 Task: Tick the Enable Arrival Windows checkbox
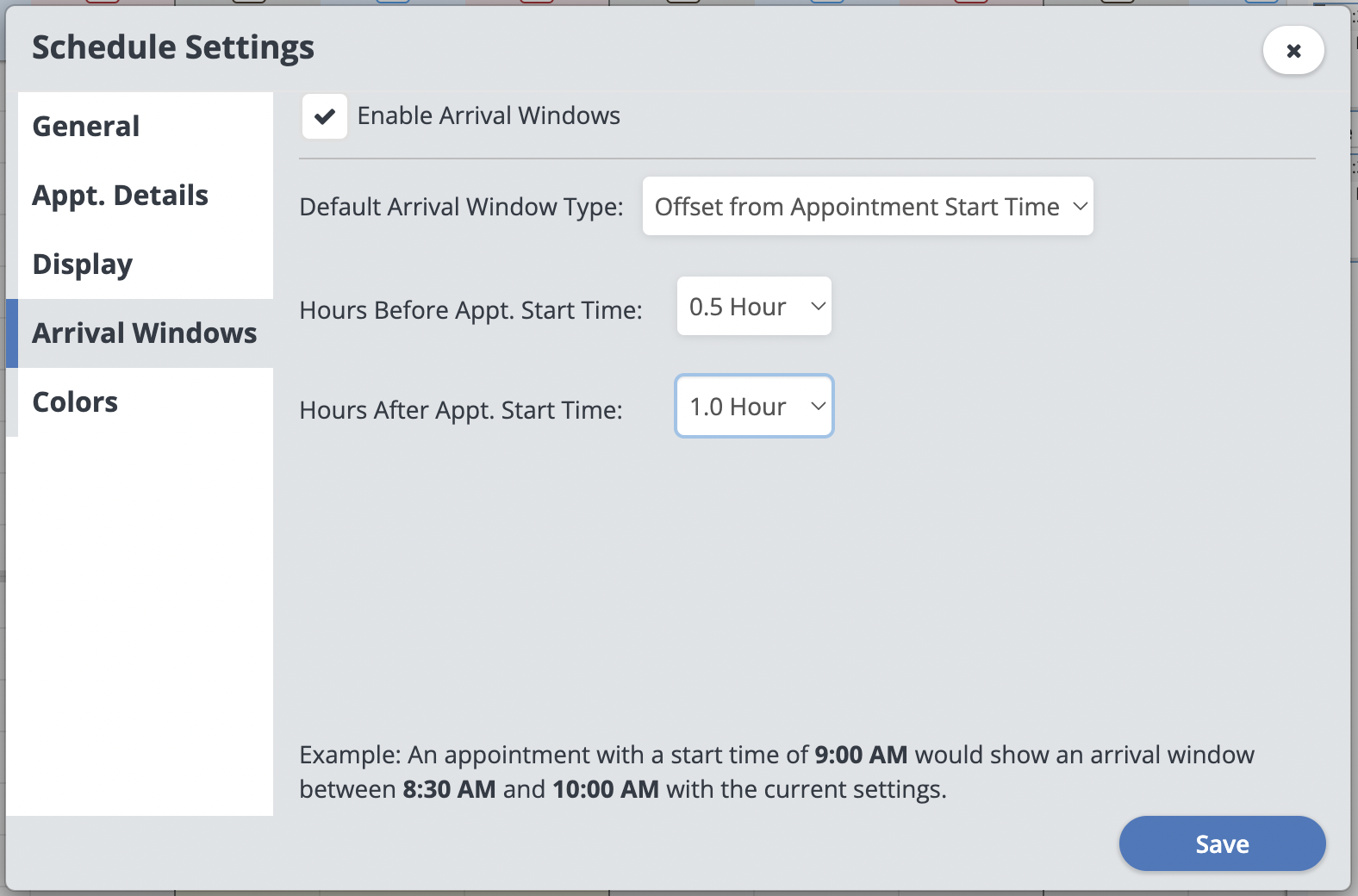[x=325, y=116]
